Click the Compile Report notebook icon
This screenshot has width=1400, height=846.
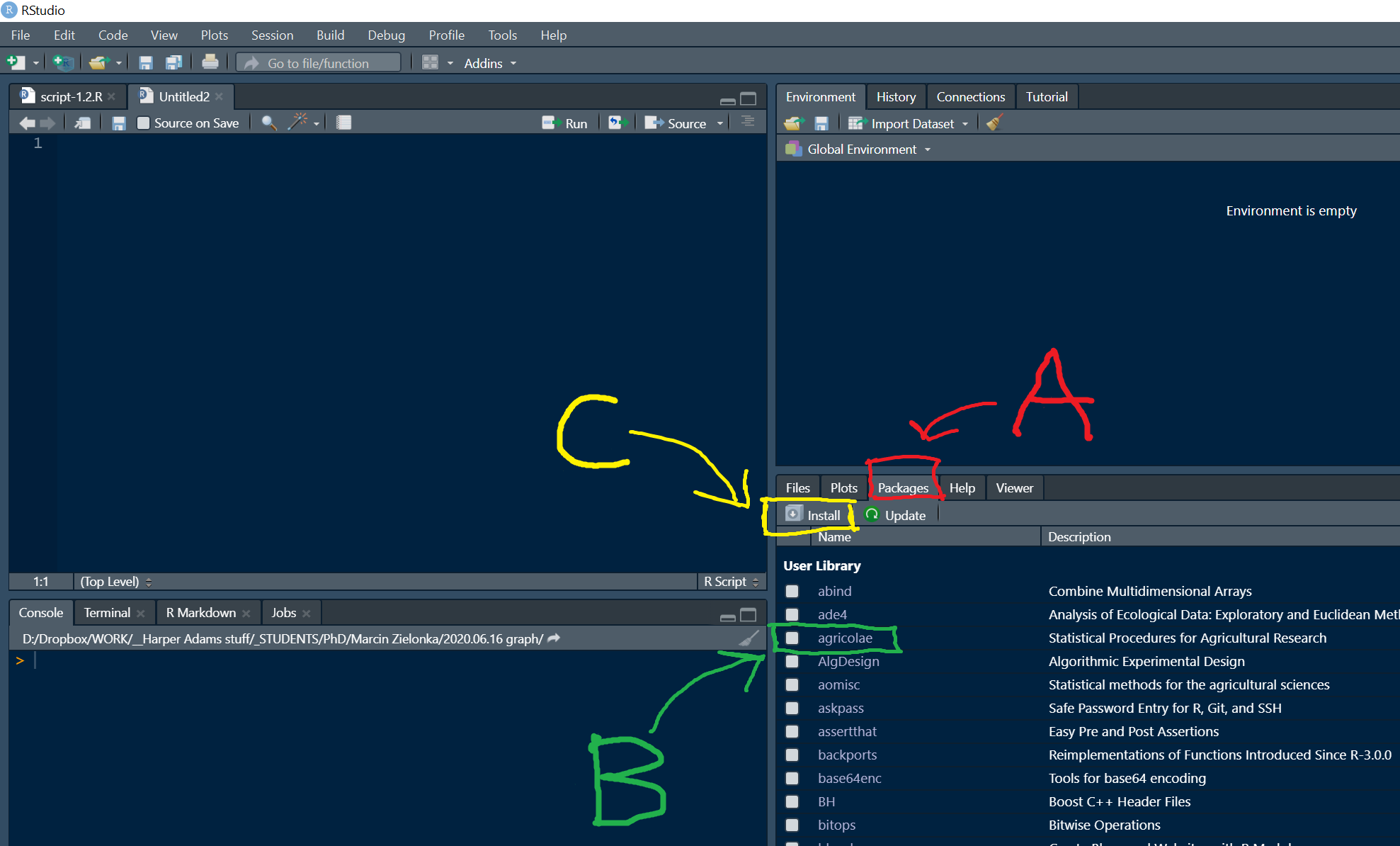343,123
